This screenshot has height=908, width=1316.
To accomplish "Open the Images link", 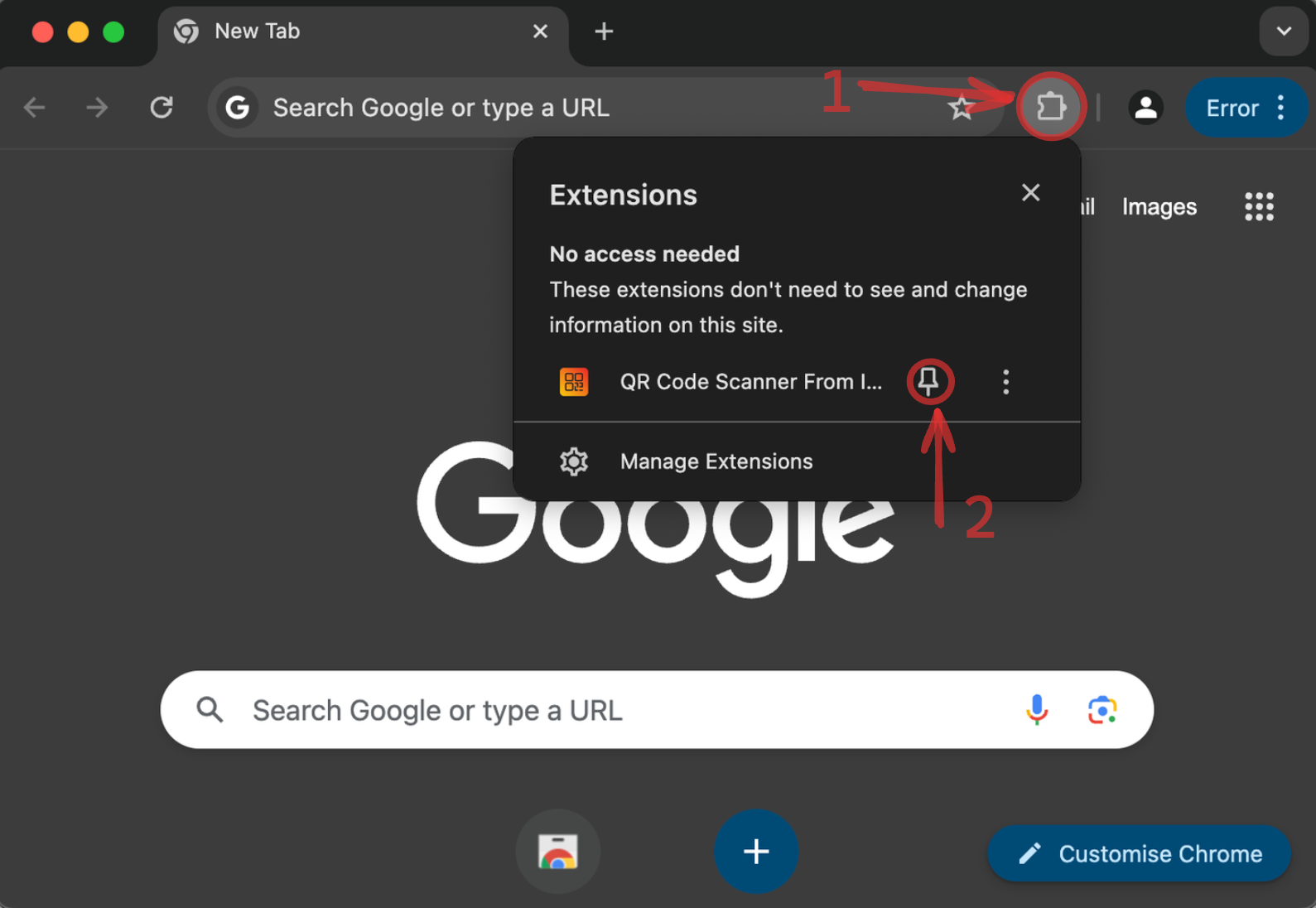I will (1159, 206).
